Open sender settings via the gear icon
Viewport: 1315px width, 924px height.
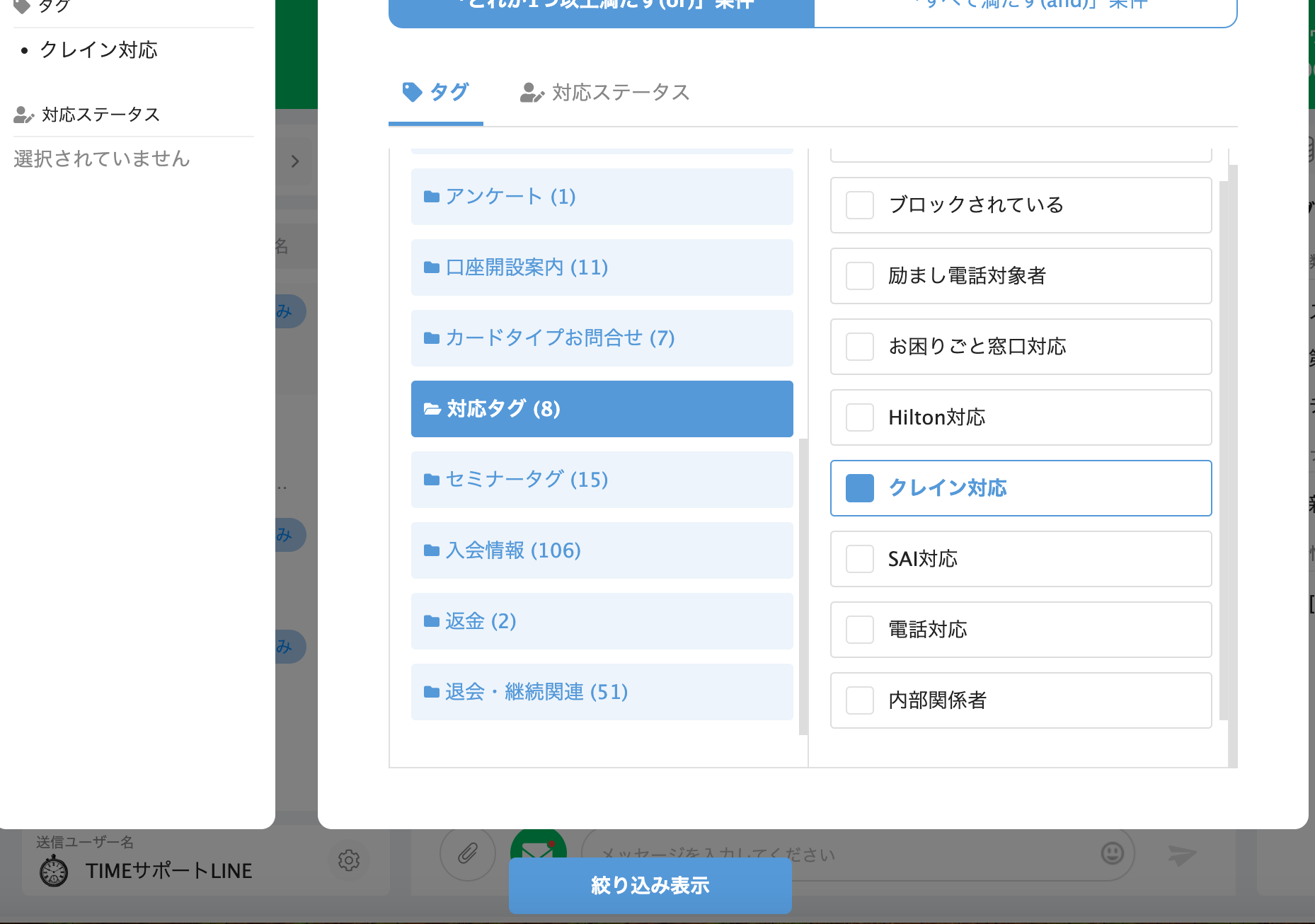(349, 860)
